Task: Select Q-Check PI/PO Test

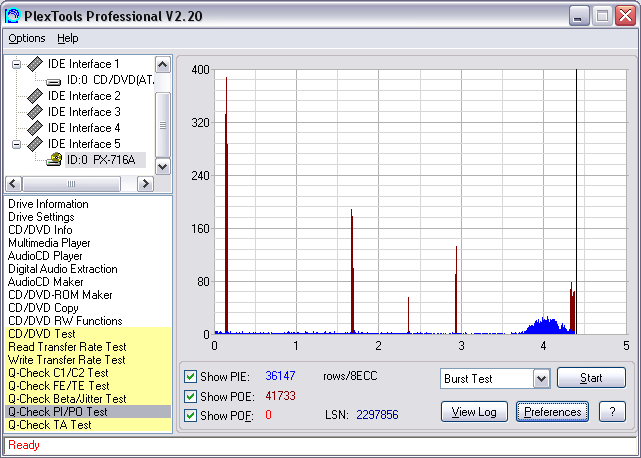Action: [x=88, y=412]
